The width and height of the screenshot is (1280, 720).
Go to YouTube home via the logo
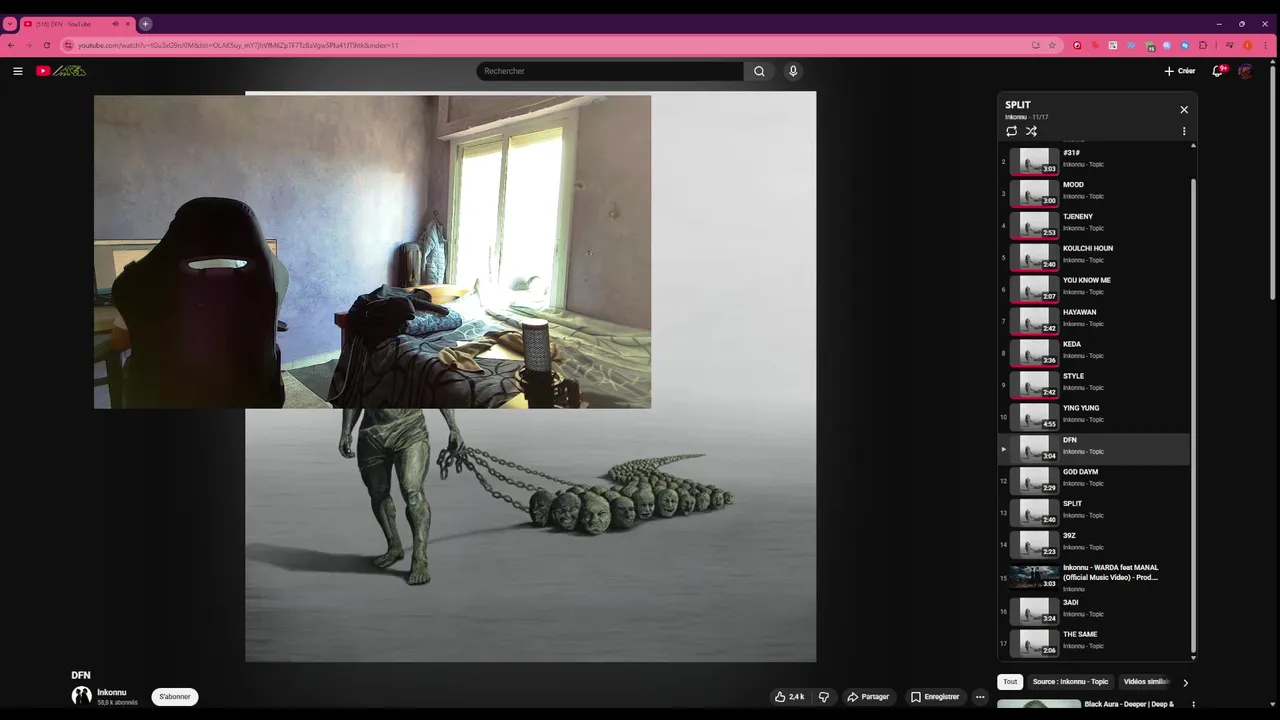[x=61, y=71]
